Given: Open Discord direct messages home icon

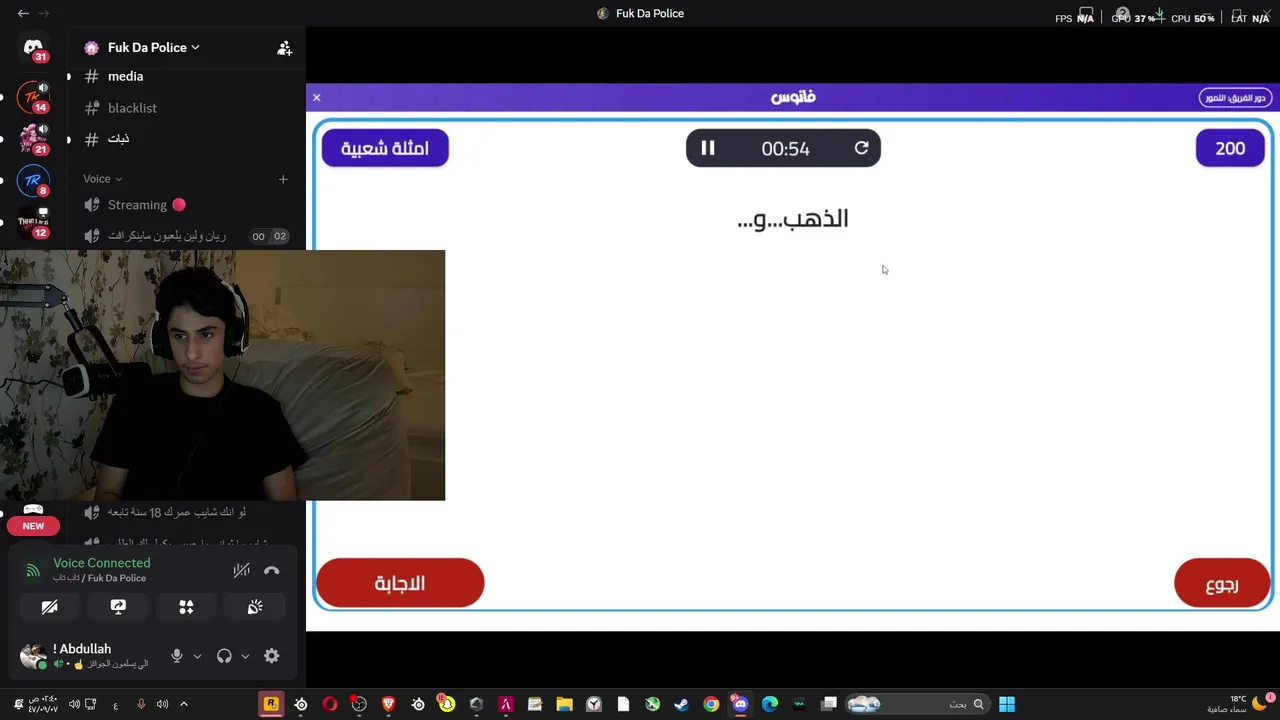Looking at the screenshot, I should [x=33, y=47].
